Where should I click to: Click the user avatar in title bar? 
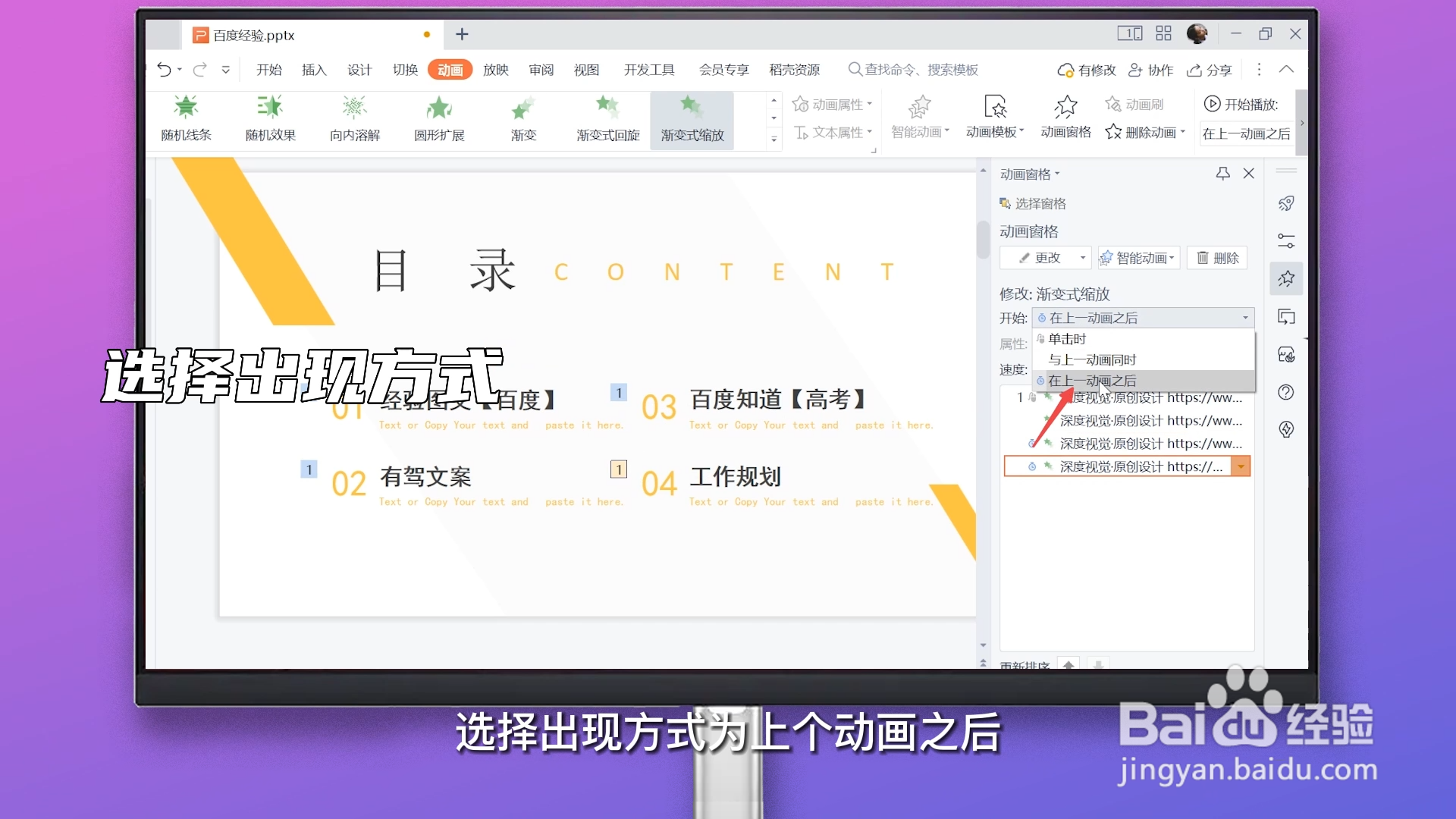(1197, 33)
